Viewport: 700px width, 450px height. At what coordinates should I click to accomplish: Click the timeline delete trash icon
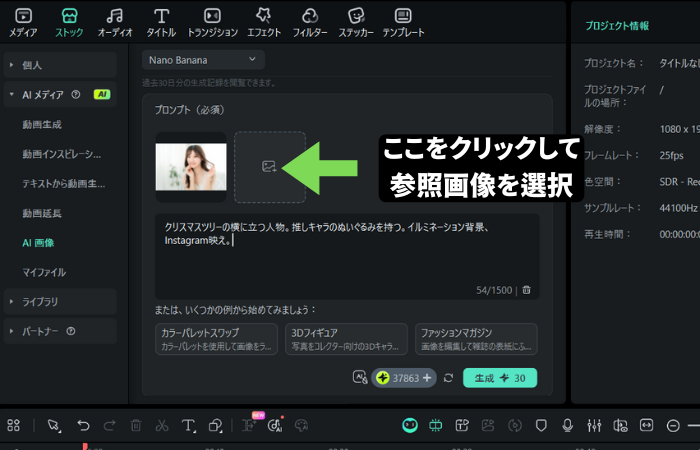click(136, 425)
